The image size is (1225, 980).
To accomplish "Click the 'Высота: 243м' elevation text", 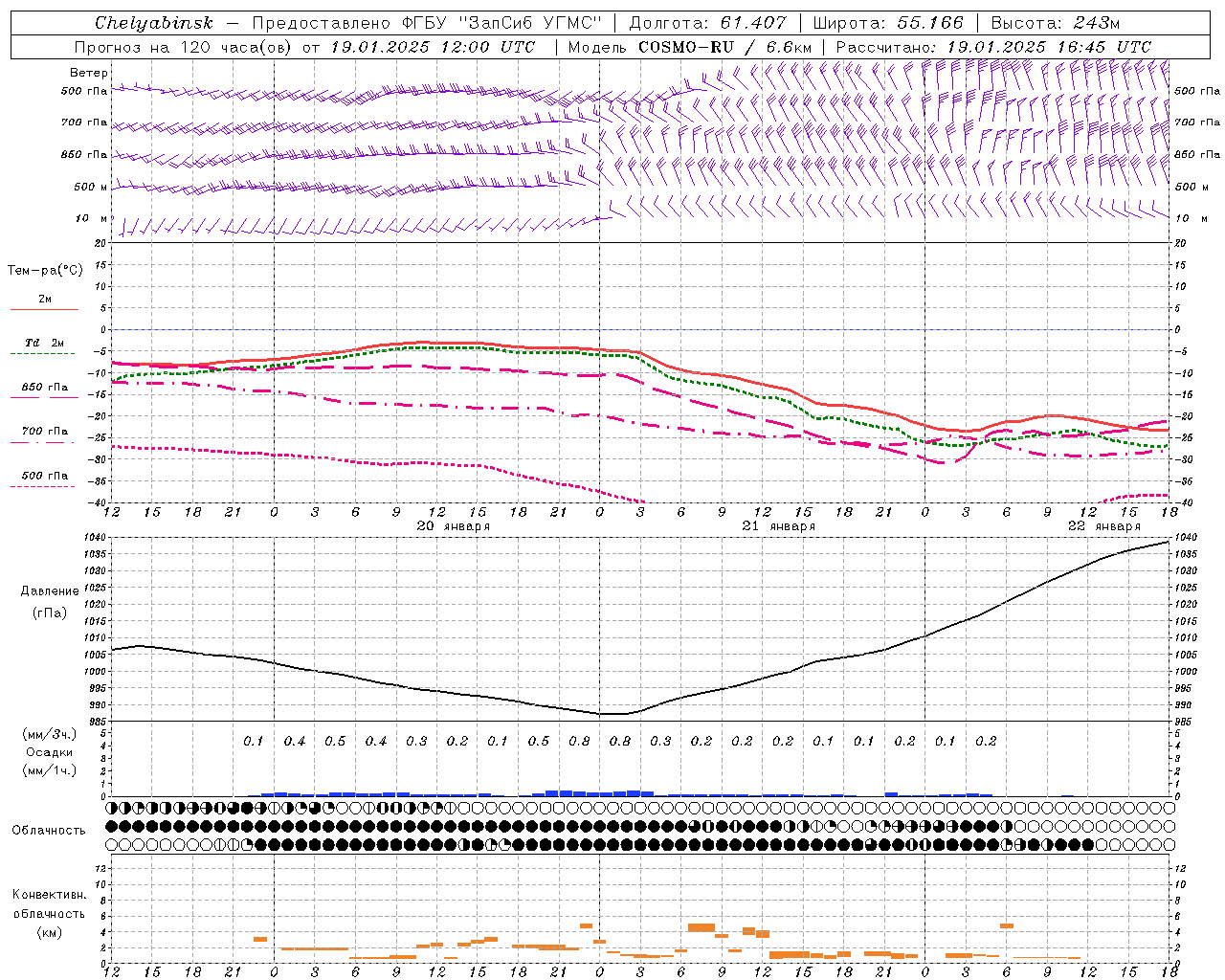I will coord(1056,23).
